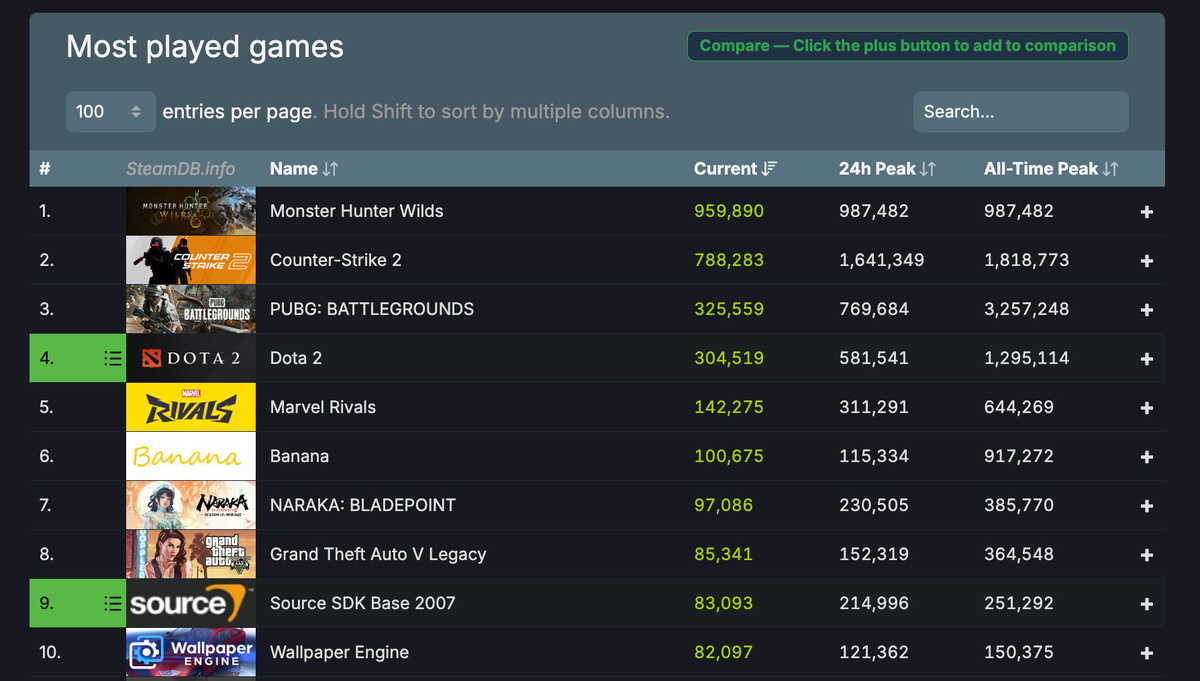This screenshot has height=681, width=1200.
Task: Open the Monster Hunter Wilds thumbnail
Action: point(191,211)
